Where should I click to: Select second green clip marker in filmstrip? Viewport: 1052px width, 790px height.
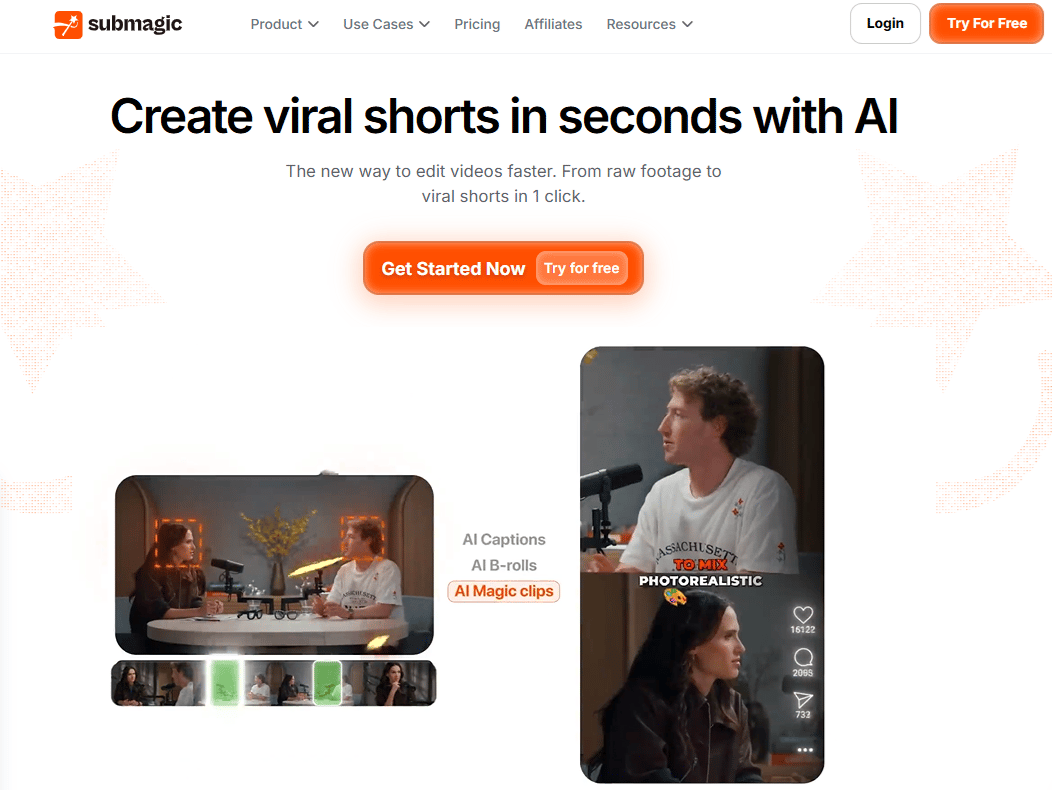(x=327, y=683)
